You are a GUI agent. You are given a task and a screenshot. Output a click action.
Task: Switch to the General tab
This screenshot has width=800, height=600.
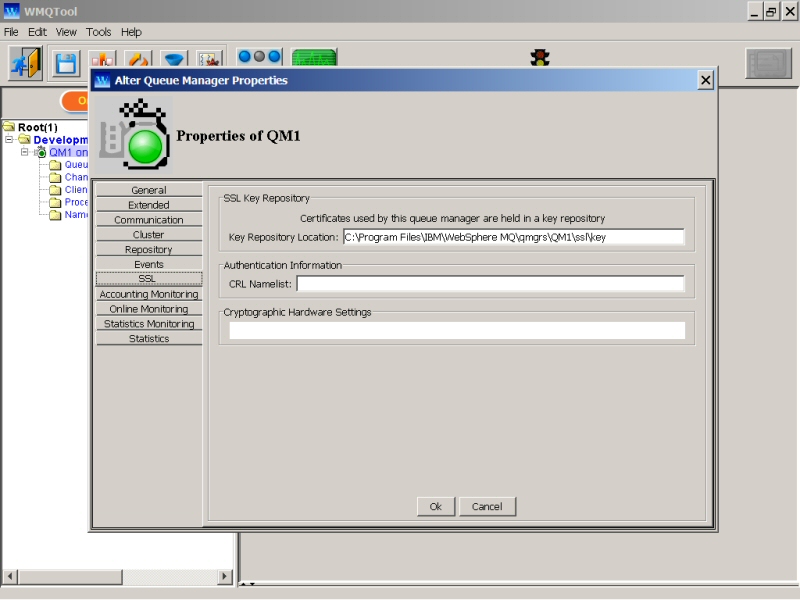coord(149,190)
